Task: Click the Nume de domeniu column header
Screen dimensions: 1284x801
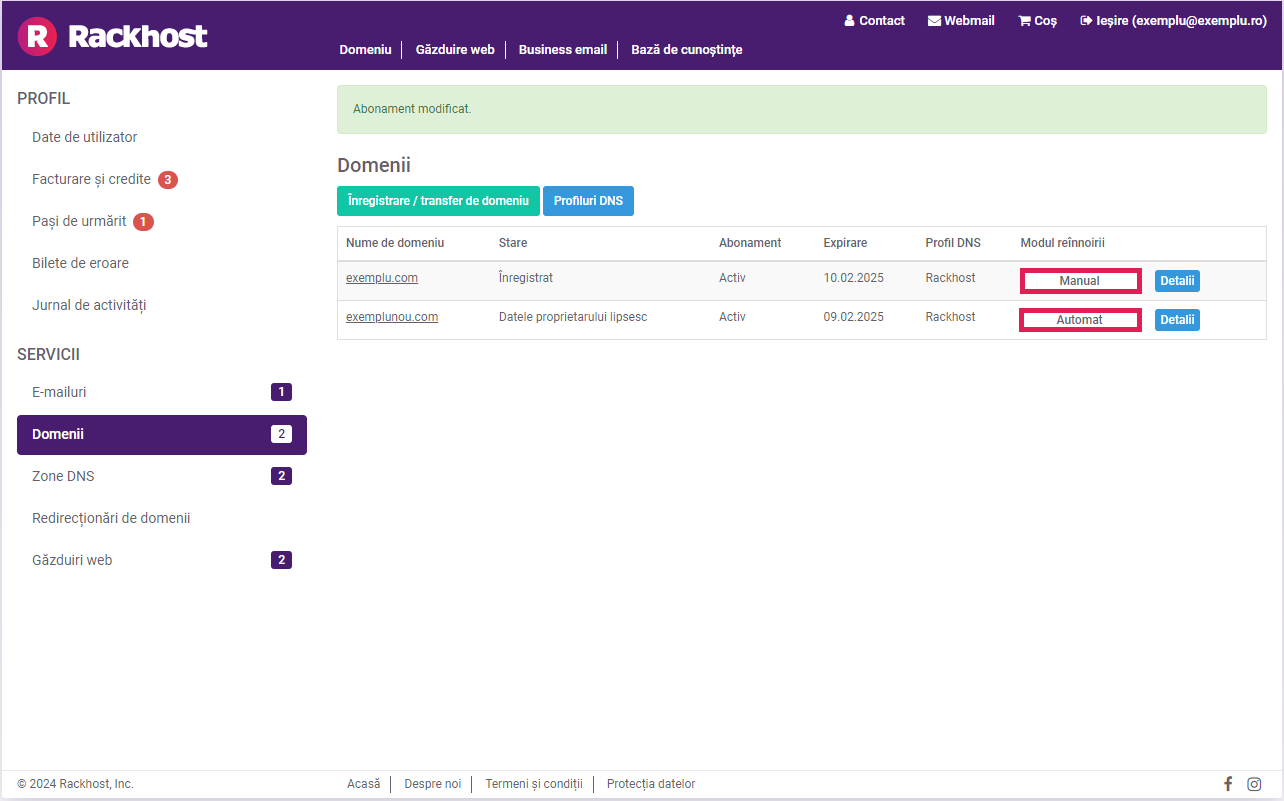Action: tap(395, 243)
